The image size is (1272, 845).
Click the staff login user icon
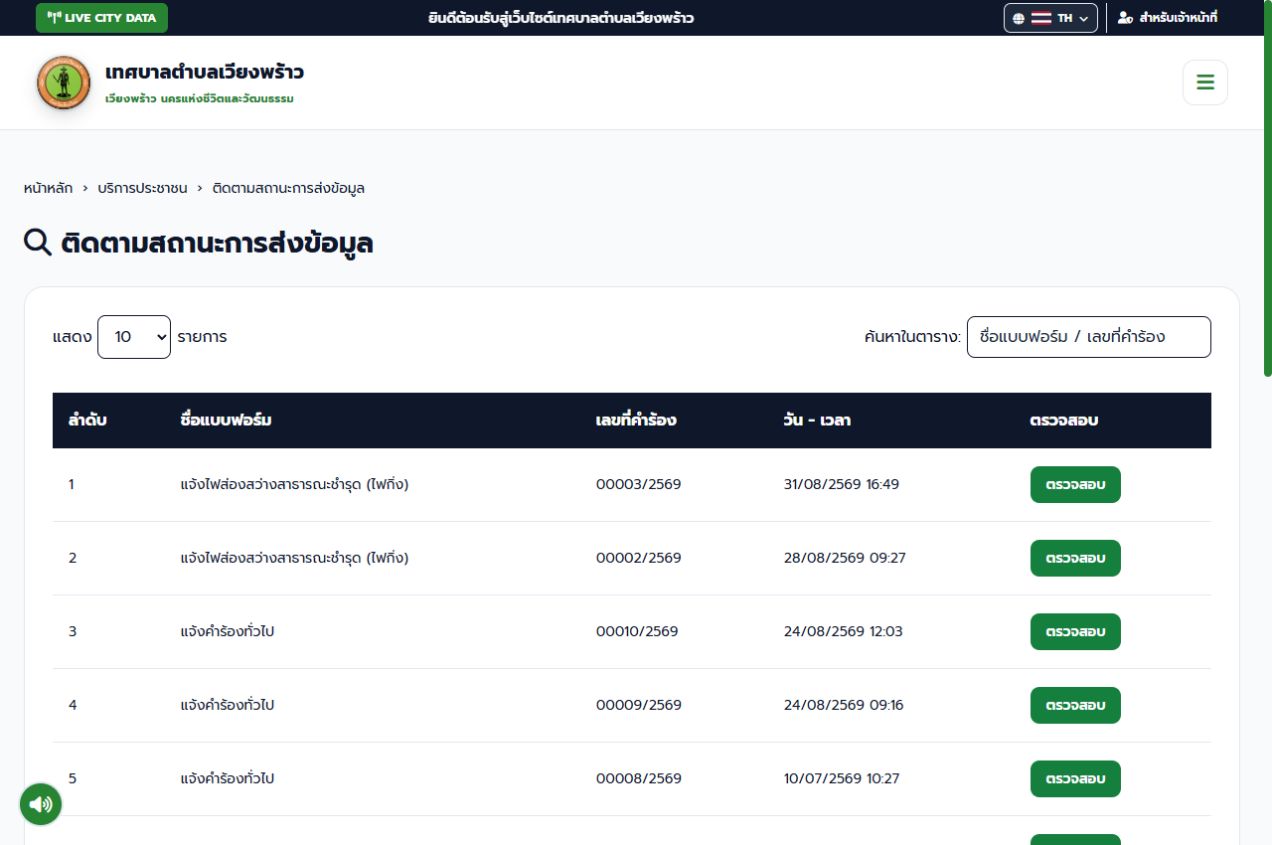click(1125, 18)
